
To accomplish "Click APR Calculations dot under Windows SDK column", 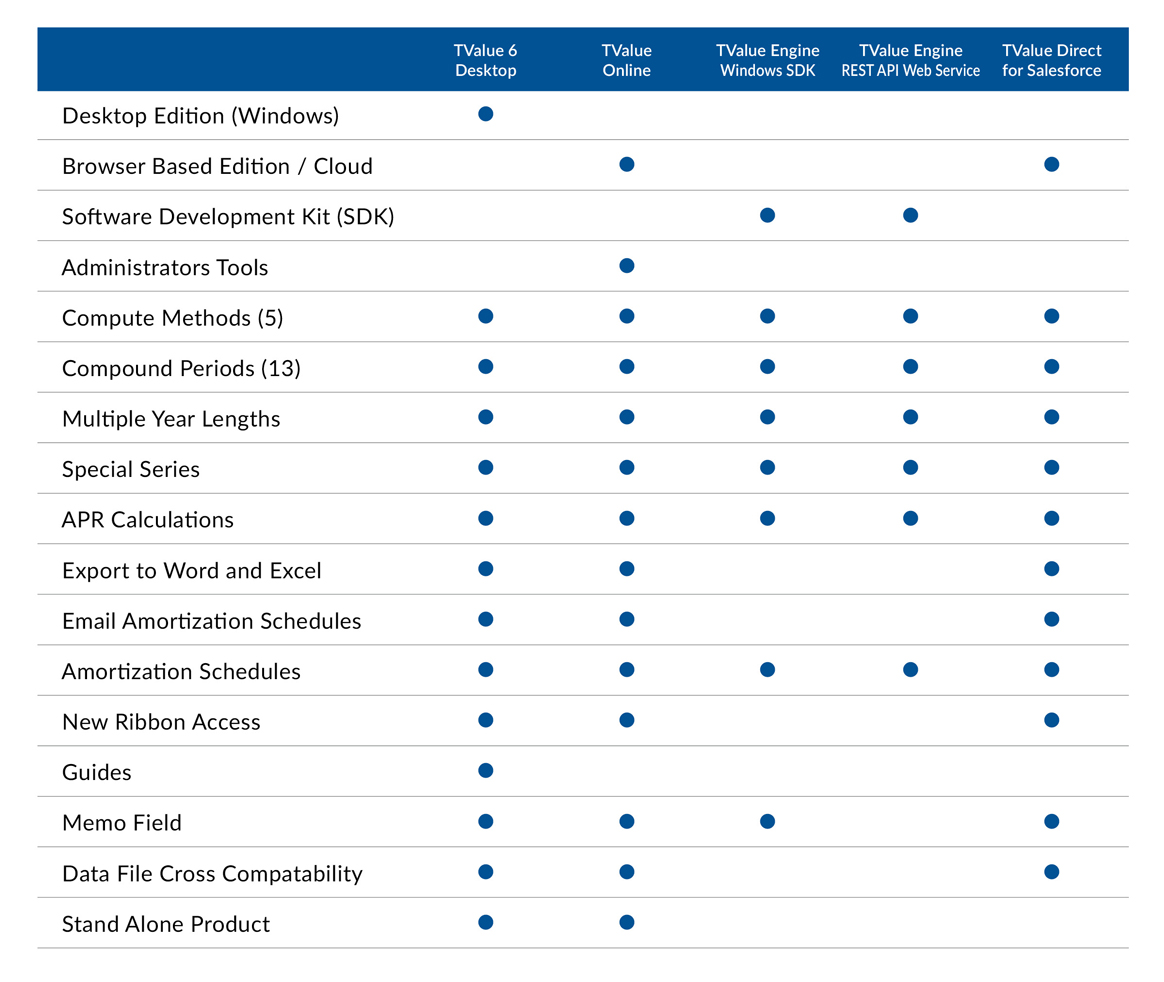I will (768, 518).
